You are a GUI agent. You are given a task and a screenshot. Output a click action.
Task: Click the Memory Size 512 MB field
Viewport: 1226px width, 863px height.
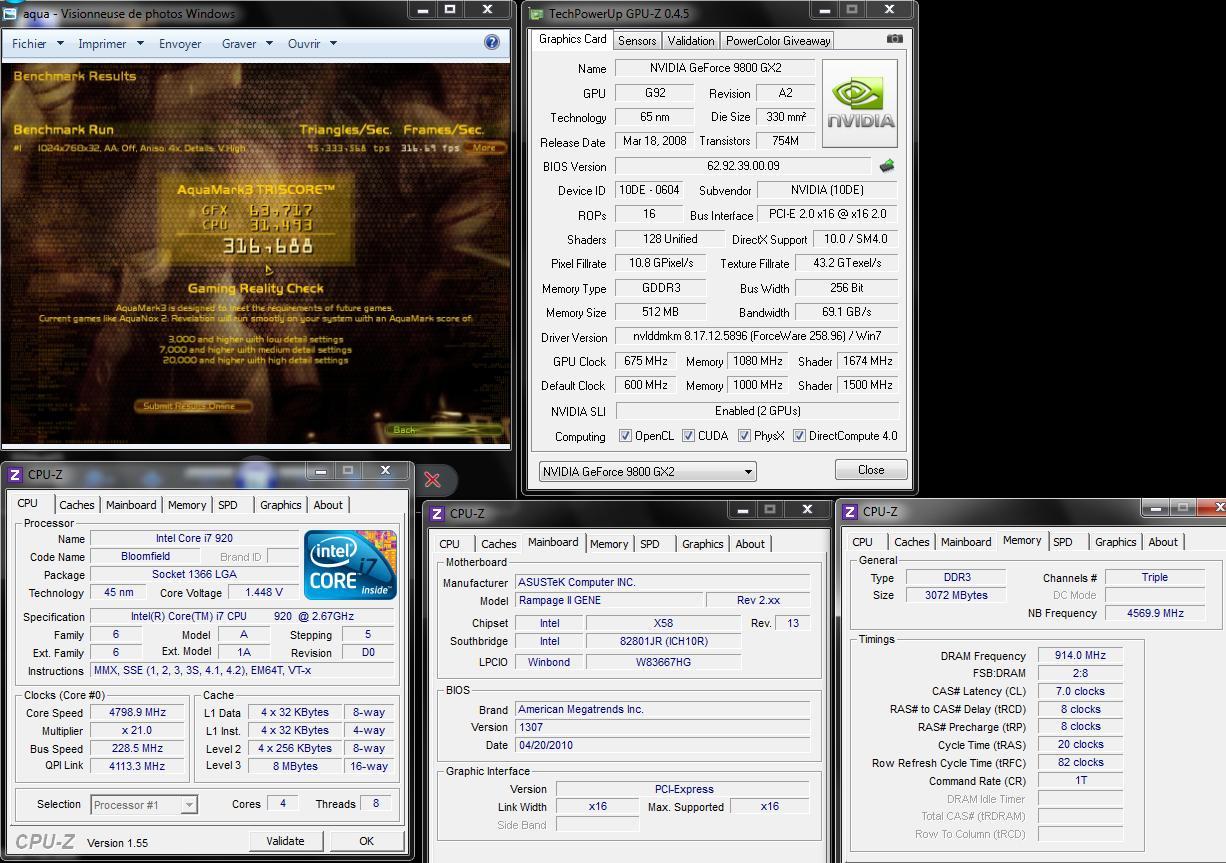click(660, 312)
